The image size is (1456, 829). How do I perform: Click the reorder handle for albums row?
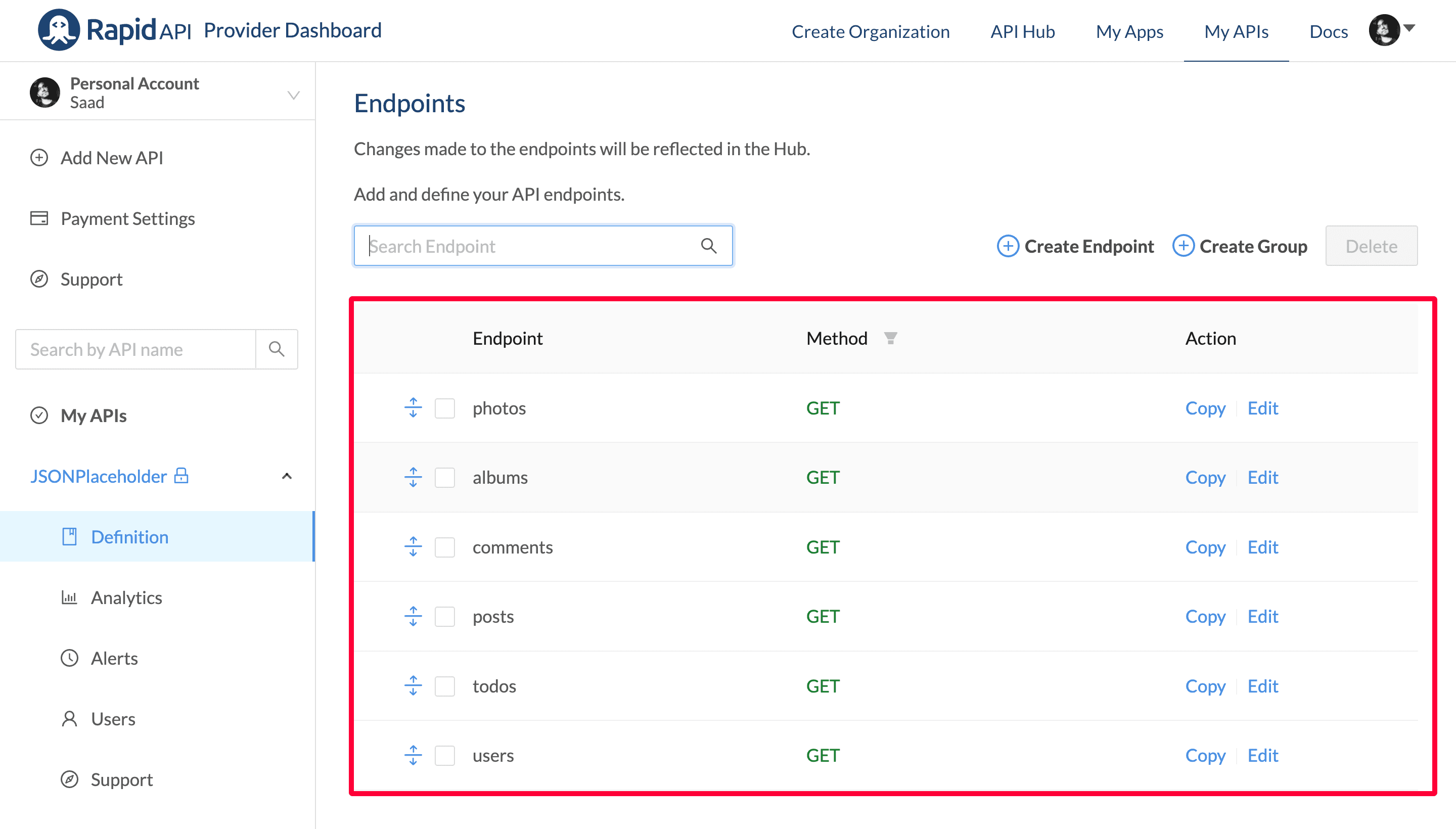(414, 477)
